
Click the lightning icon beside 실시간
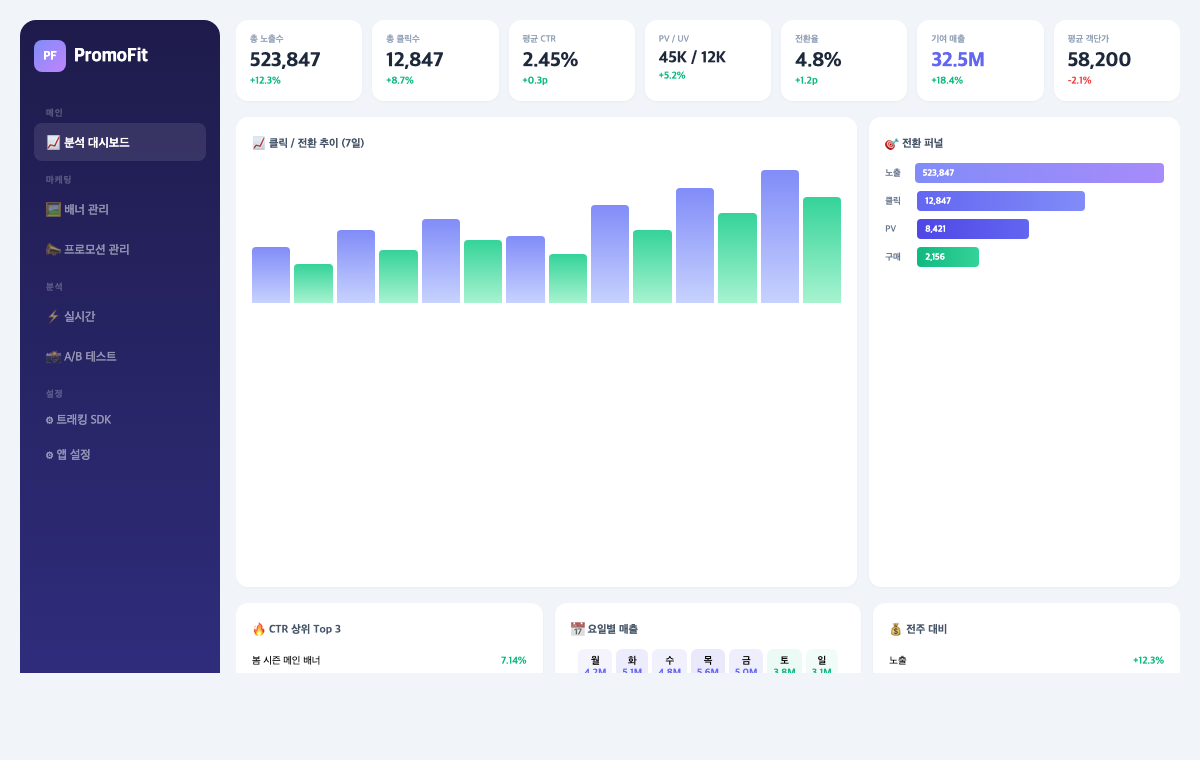(53, 316)
